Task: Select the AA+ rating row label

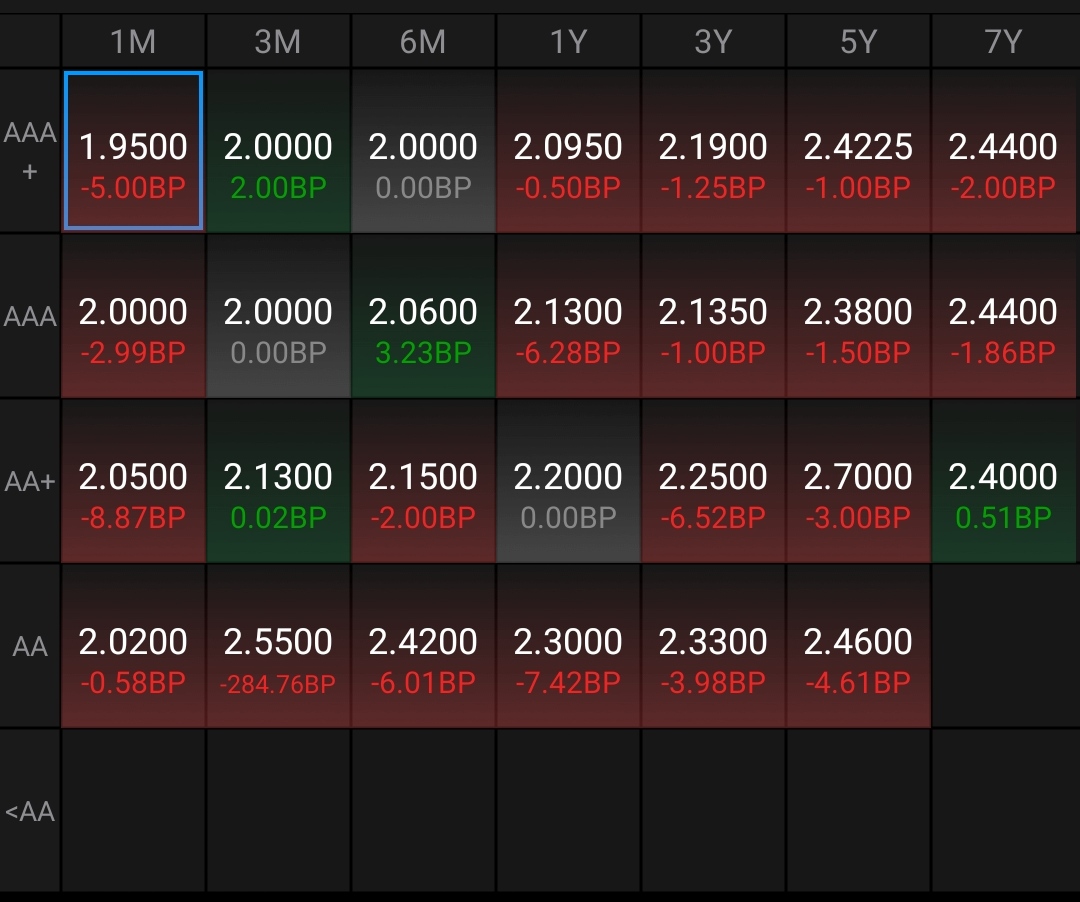Action: pyautogui.click(x=30, y=481)
